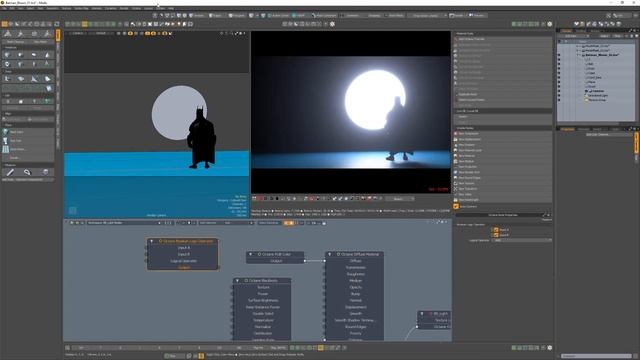Open the Render menu
The width and height of the screenshot is (640, 360).
(124, 8)
